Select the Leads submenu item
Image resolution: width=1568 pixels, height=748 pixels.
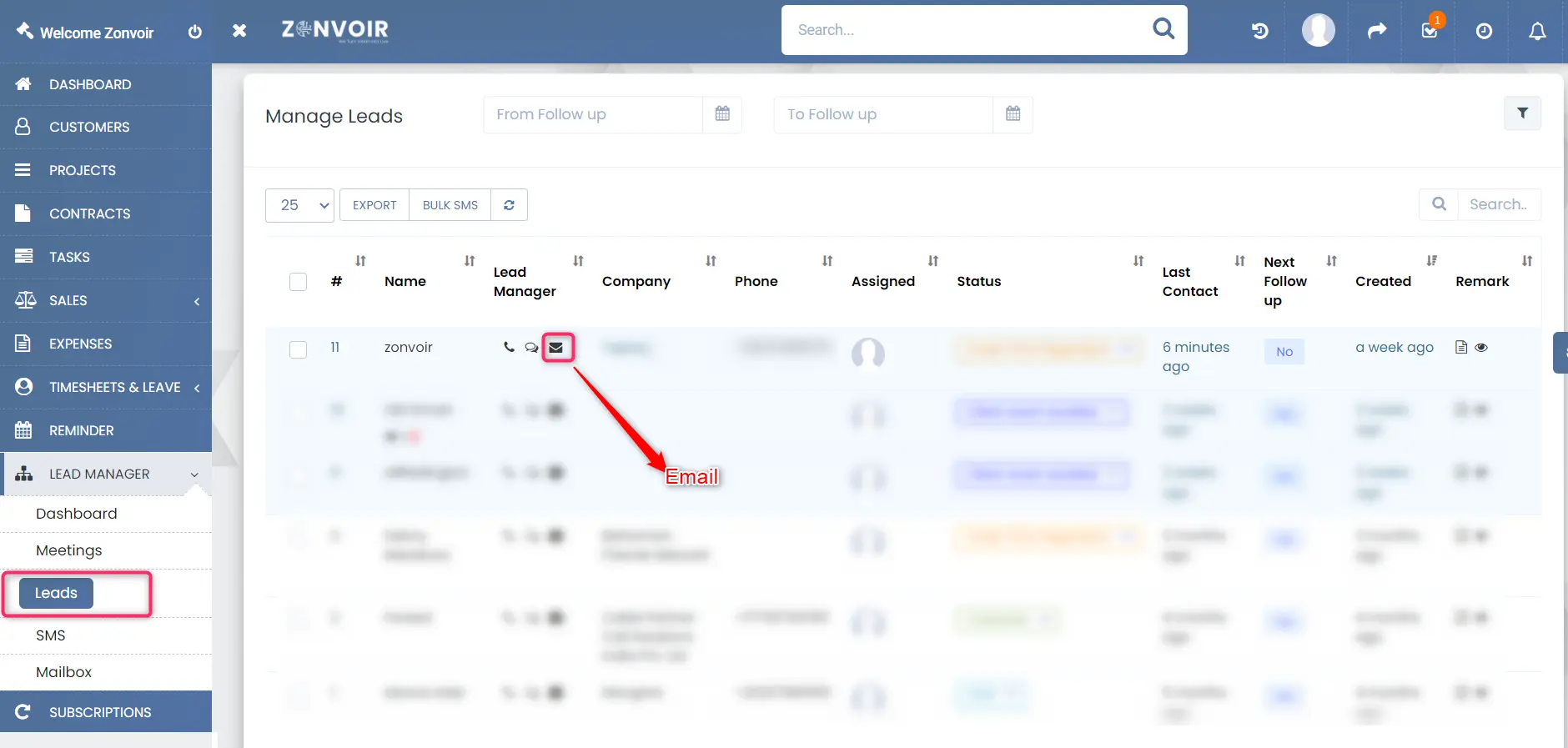56,593
